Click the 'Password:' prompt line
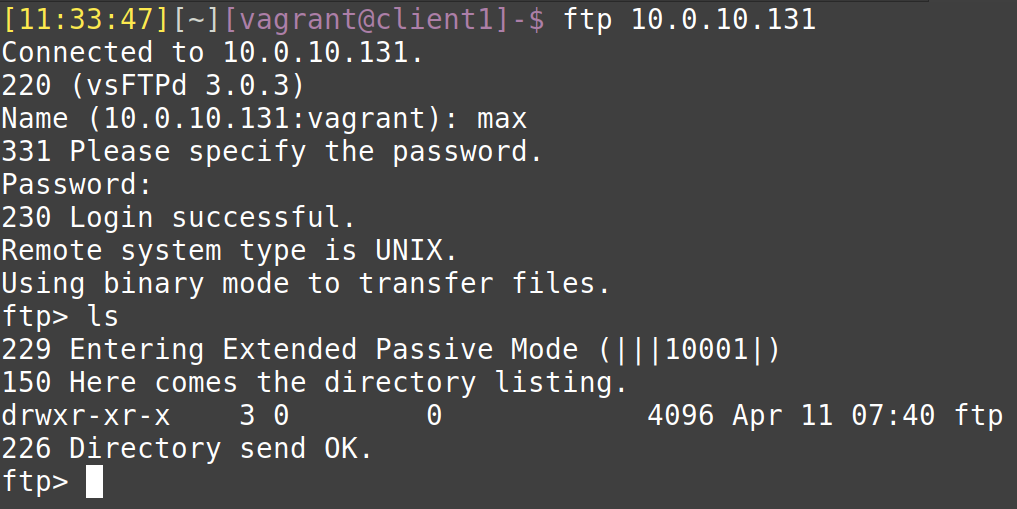This screenshot has width=1017, height=509. (x=77, y=184)
